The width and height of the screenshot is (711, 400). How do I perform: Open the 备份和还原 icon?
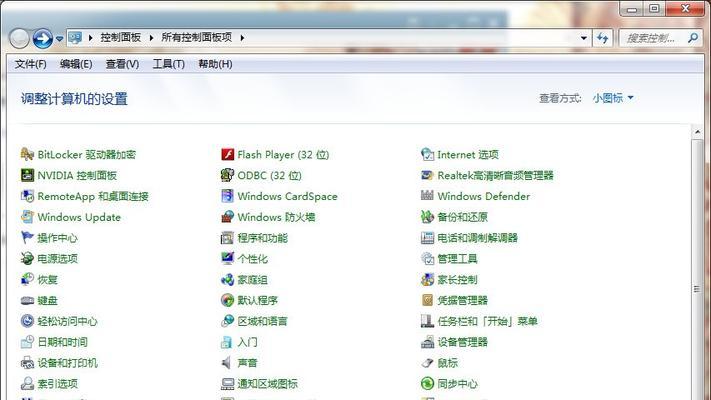click(427, 217)
